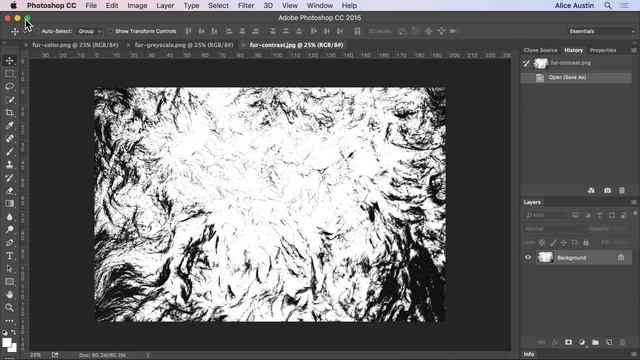This screenshot has height=360, width=640.
Task: Select the Rectangle shape tool
Action: pos(9,282)
